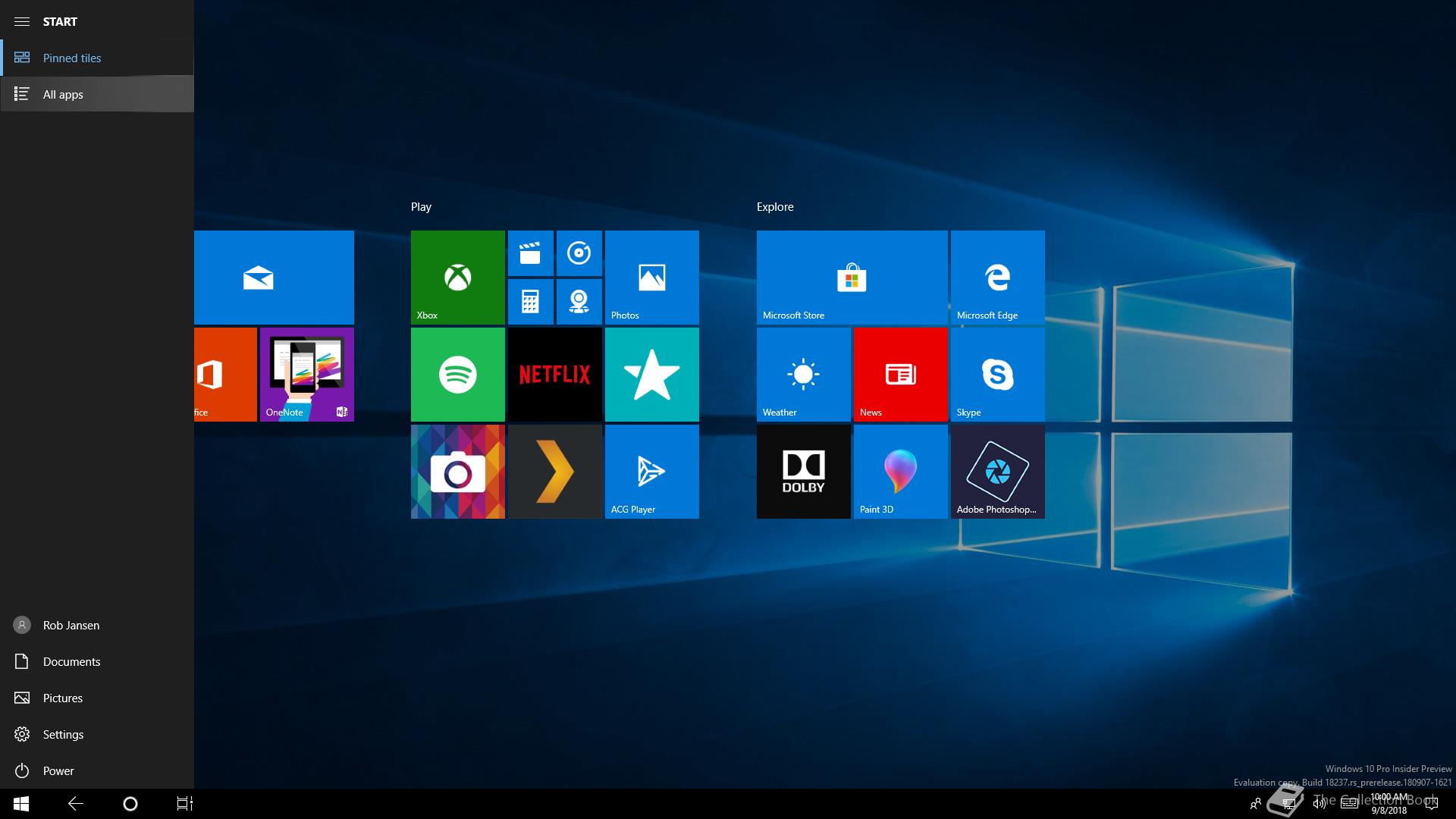Screen dimensions: 1456x819
Task: Launch the Netflix tile
Action: pos(555,375)
